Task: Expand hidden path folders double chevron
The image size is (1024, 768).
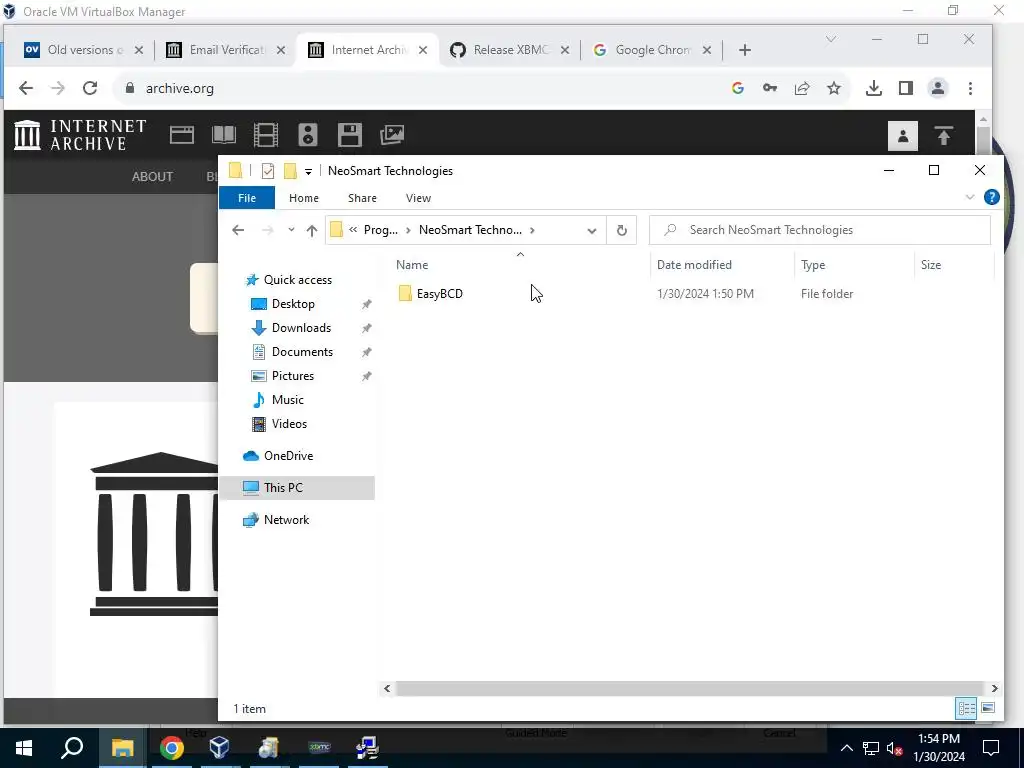Action: click(353, 230)
